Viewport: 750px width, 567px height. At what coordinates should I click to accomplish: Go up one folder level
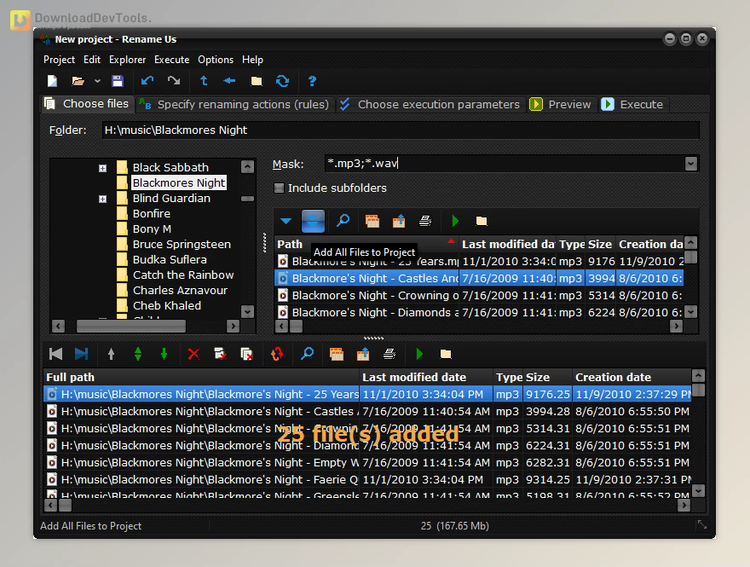click(x=204, y=81)
